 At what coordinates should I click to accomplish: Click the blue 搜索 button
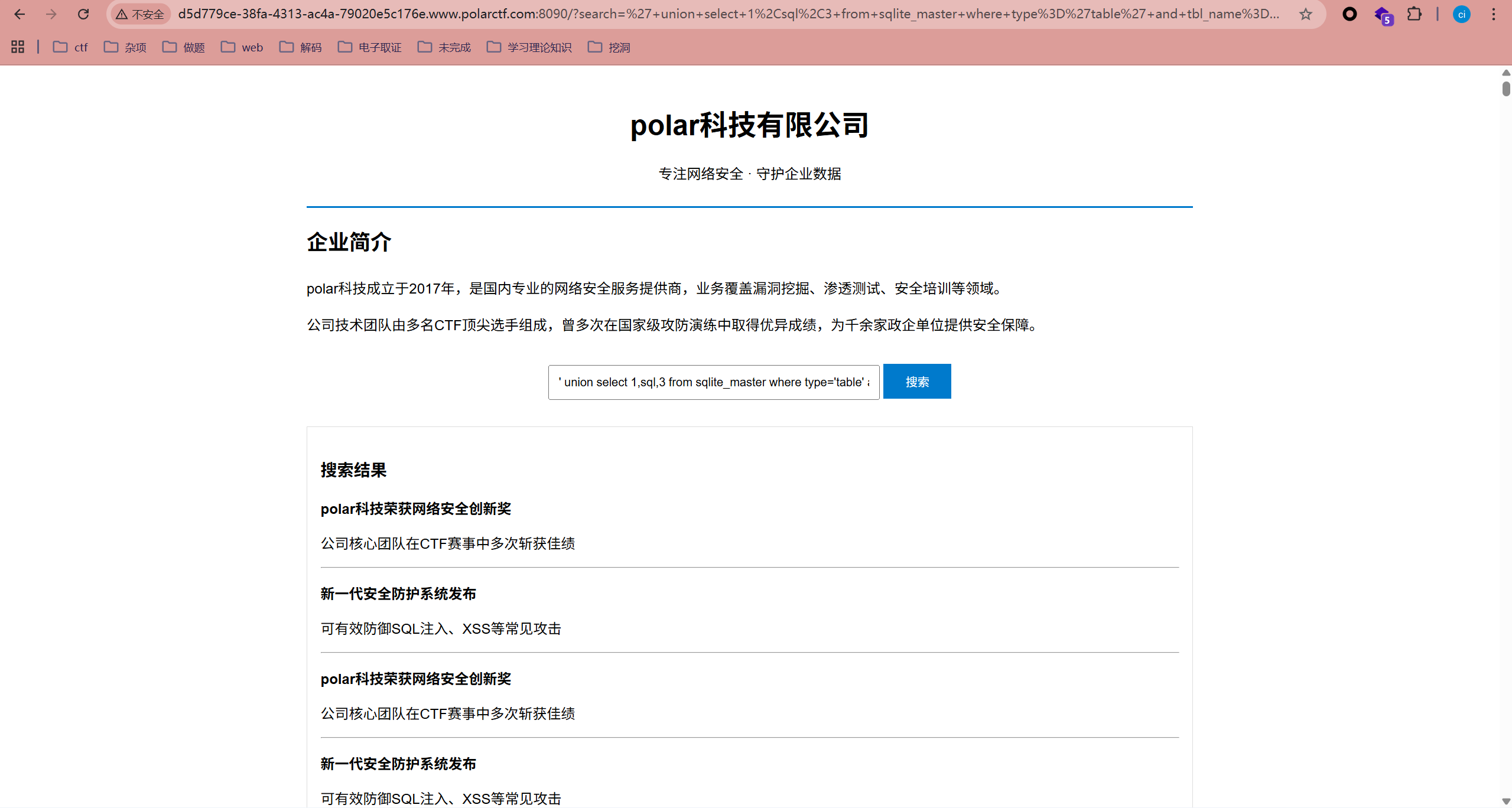tap(916, 382)
